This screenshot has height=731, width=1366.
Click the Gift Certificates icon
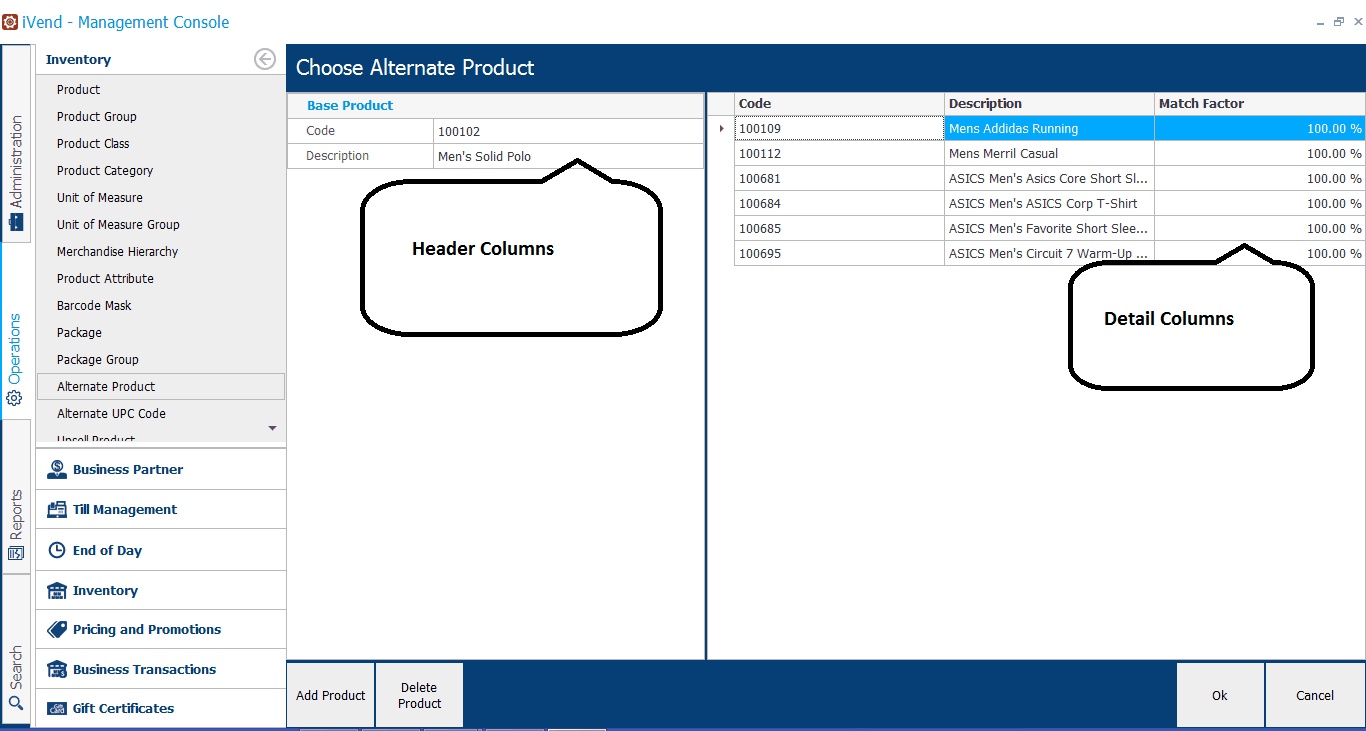coord(57,708)
